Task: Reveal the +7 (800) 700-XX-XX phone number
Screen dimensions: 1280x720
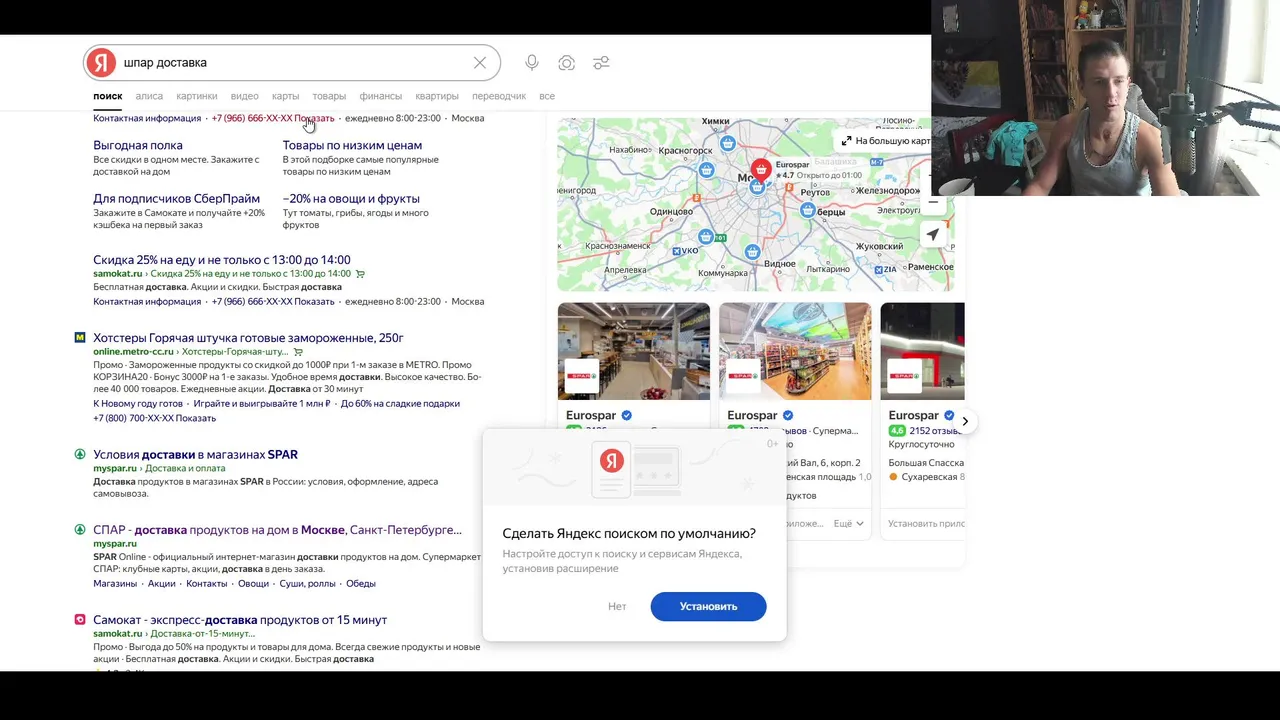Action: pyautogui.click(x=154, y=418)
